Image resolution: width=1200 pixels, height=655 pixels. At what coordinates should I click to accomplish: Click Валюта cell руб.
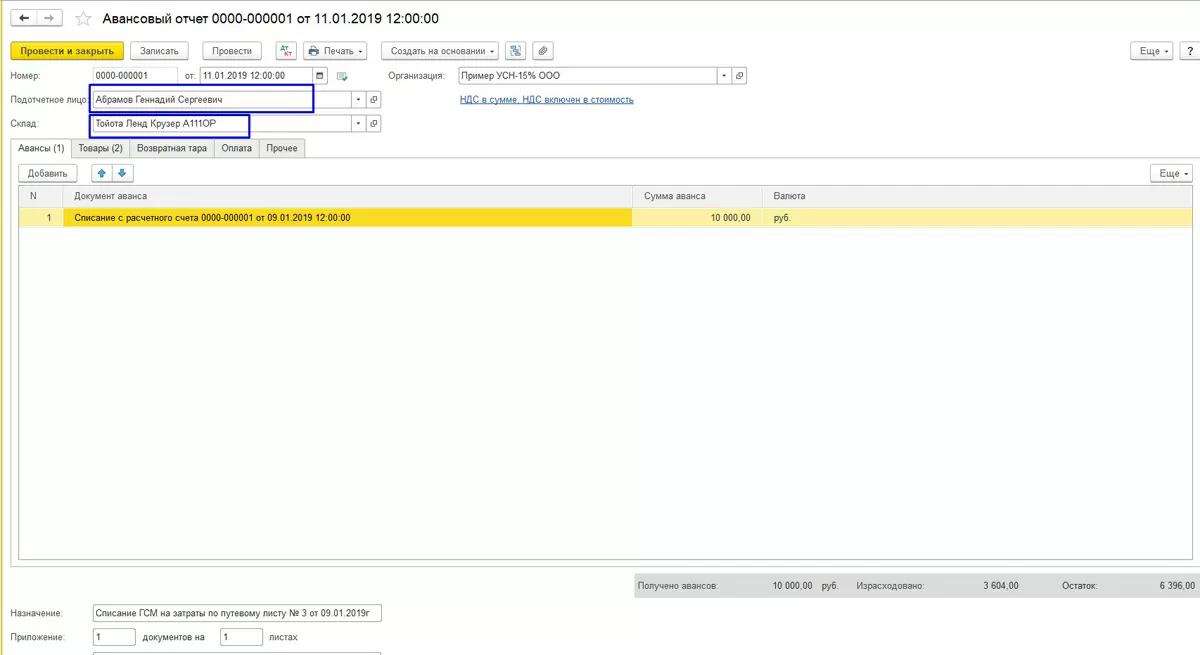click(977, 217)
